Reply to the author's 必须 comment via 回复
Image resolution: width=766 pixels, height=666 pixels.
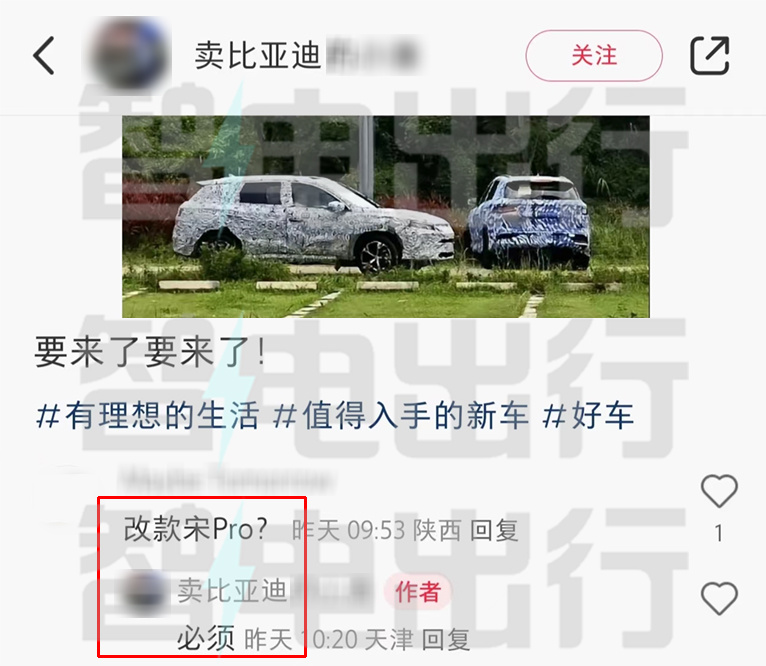pyautogui.click(x=446, y=640)
